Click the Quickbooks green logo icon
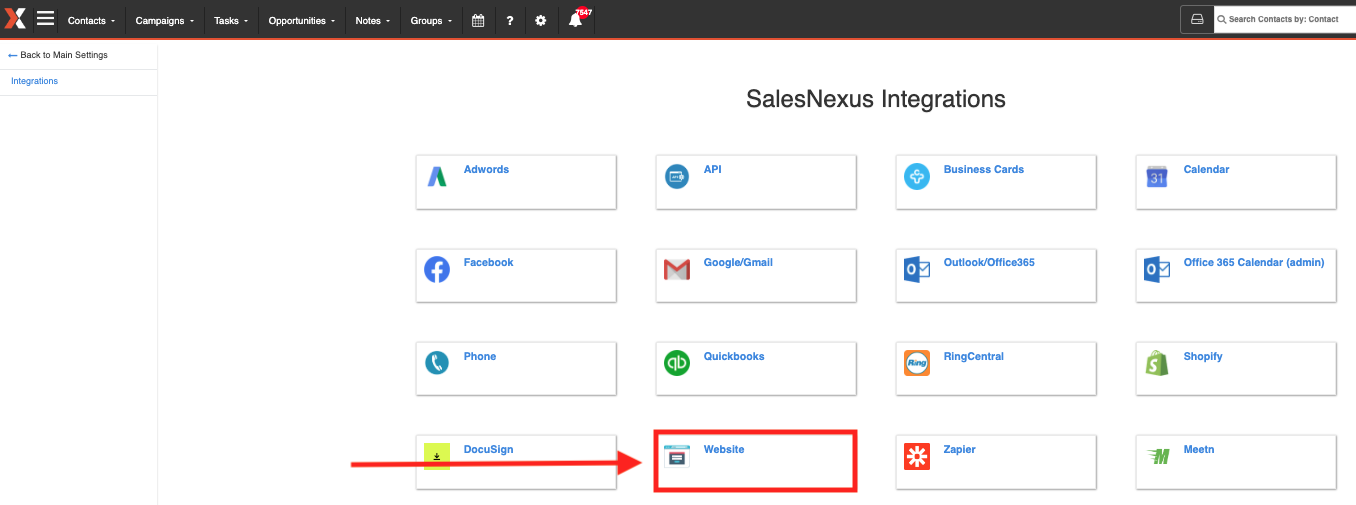Screen dimensions: 1356x505 (677, 363)
